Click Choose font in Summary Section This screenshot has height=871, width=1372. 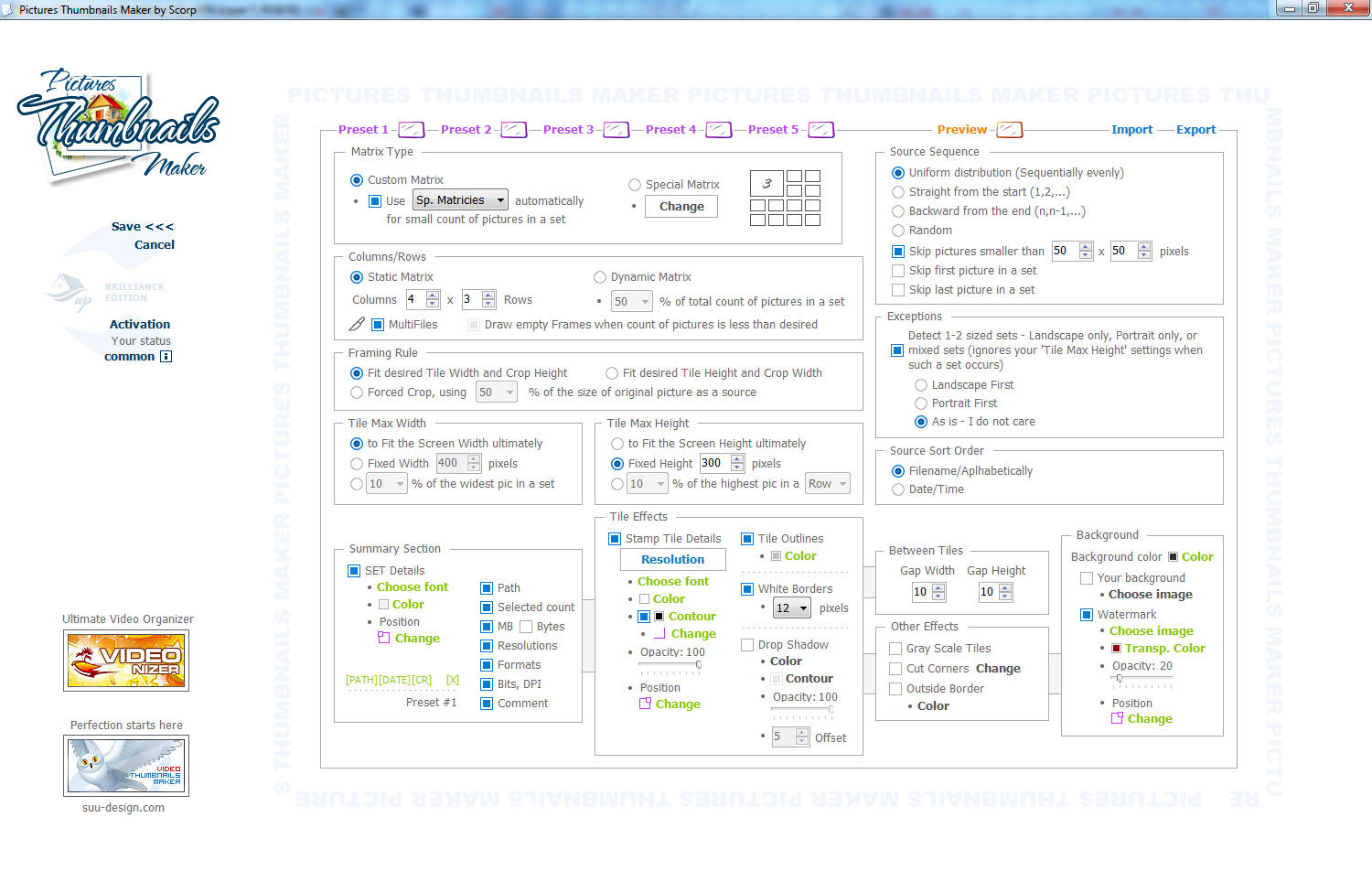[413, 587]
